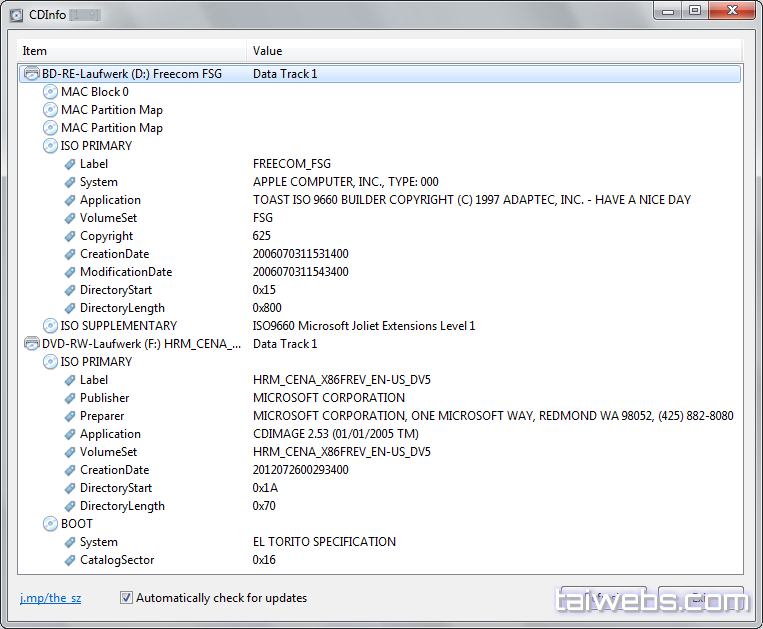
Task: Select the ISO SUPPLEMENTARY tree node
Action: click(118, 326)
